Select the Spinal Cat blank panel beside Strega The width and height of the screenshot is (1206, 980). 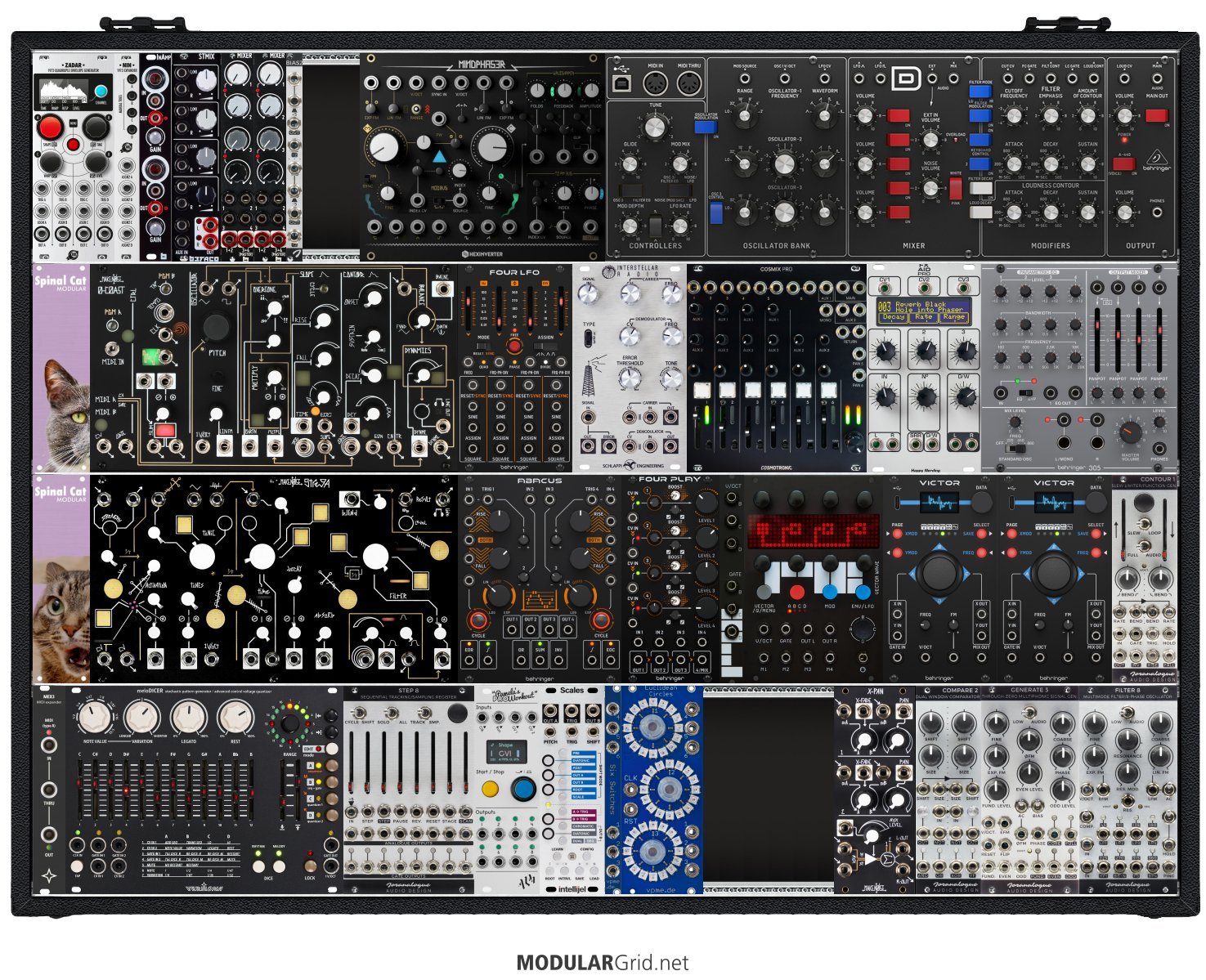tap(61, 579)
